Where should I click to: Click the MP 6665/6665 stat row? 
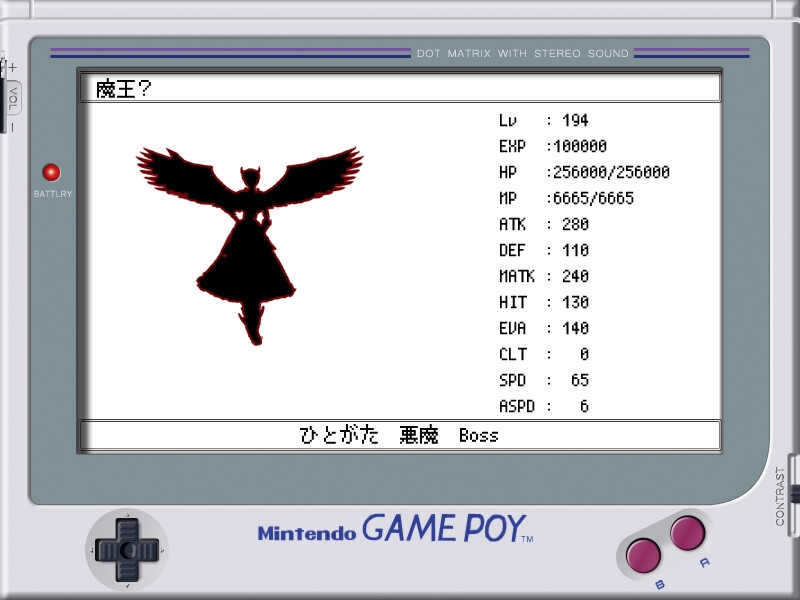pos(566,198)
